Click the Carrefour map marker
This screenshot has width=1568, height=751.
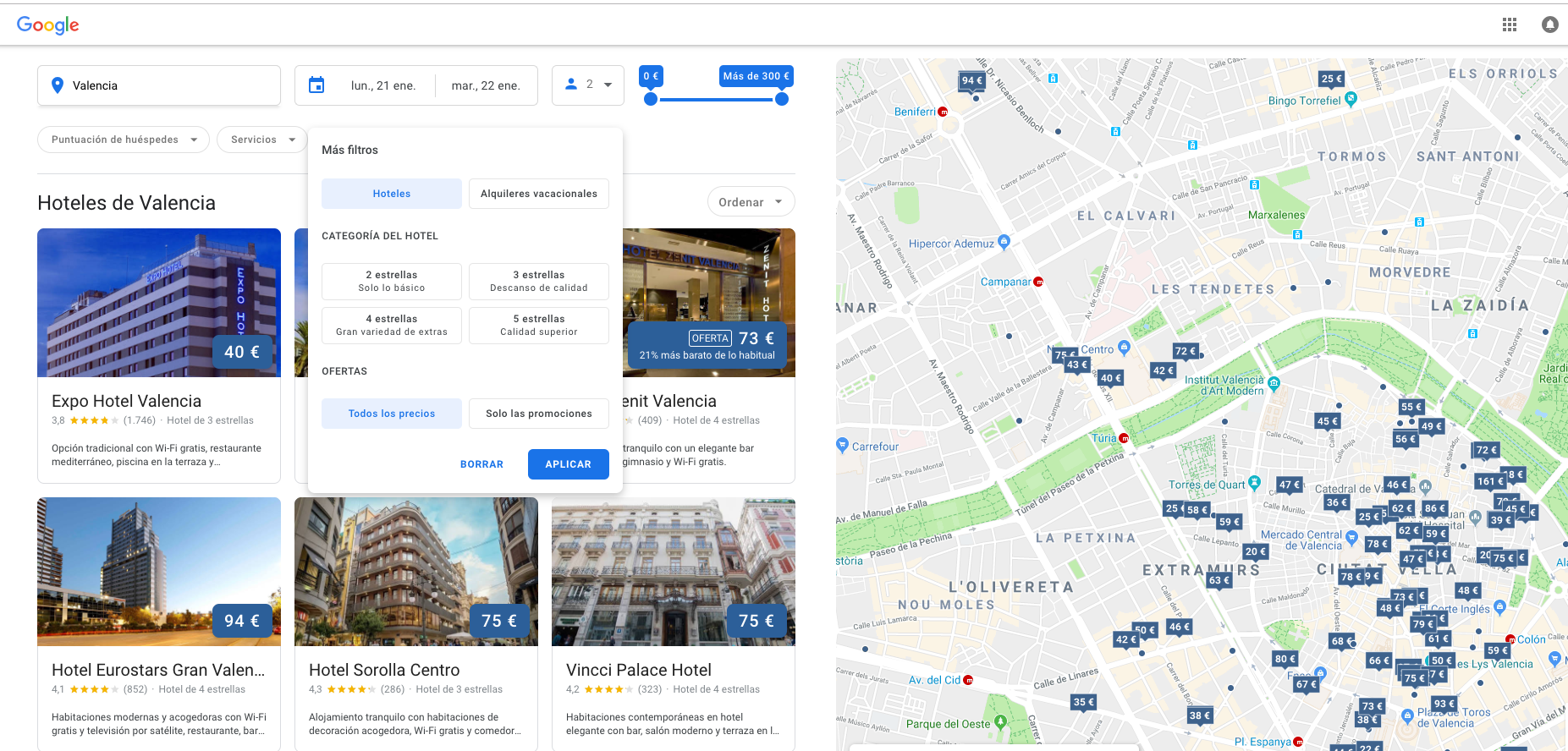(842, 445)
